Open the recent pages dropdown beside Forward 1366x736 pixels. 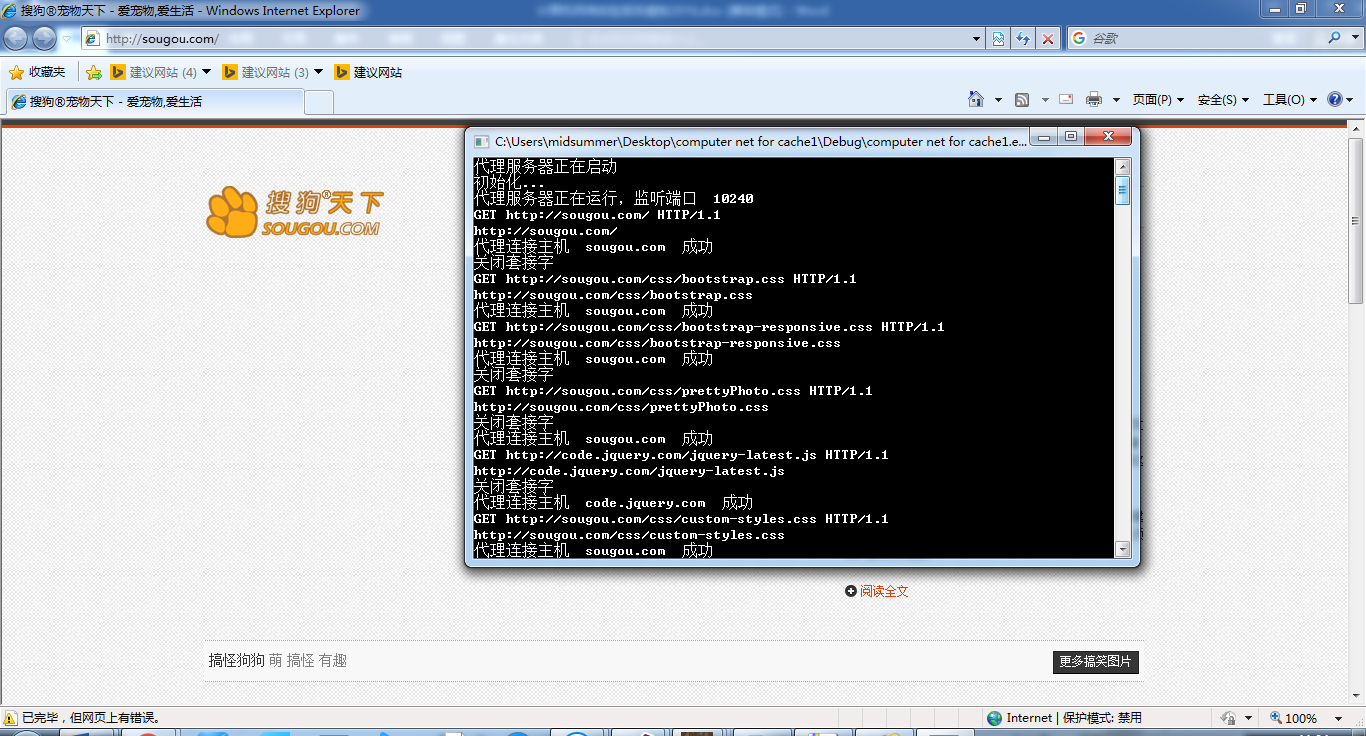click(x=67, y=39)
